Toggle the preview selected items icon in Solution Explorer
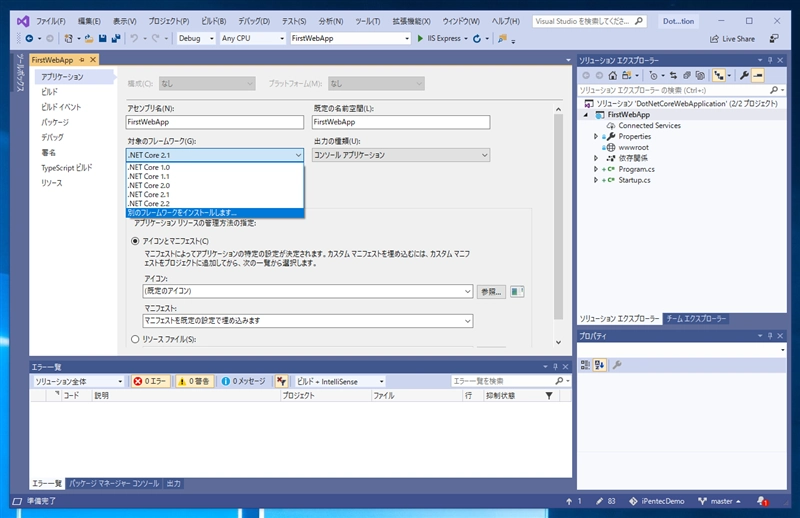 (x=758, y=76)
